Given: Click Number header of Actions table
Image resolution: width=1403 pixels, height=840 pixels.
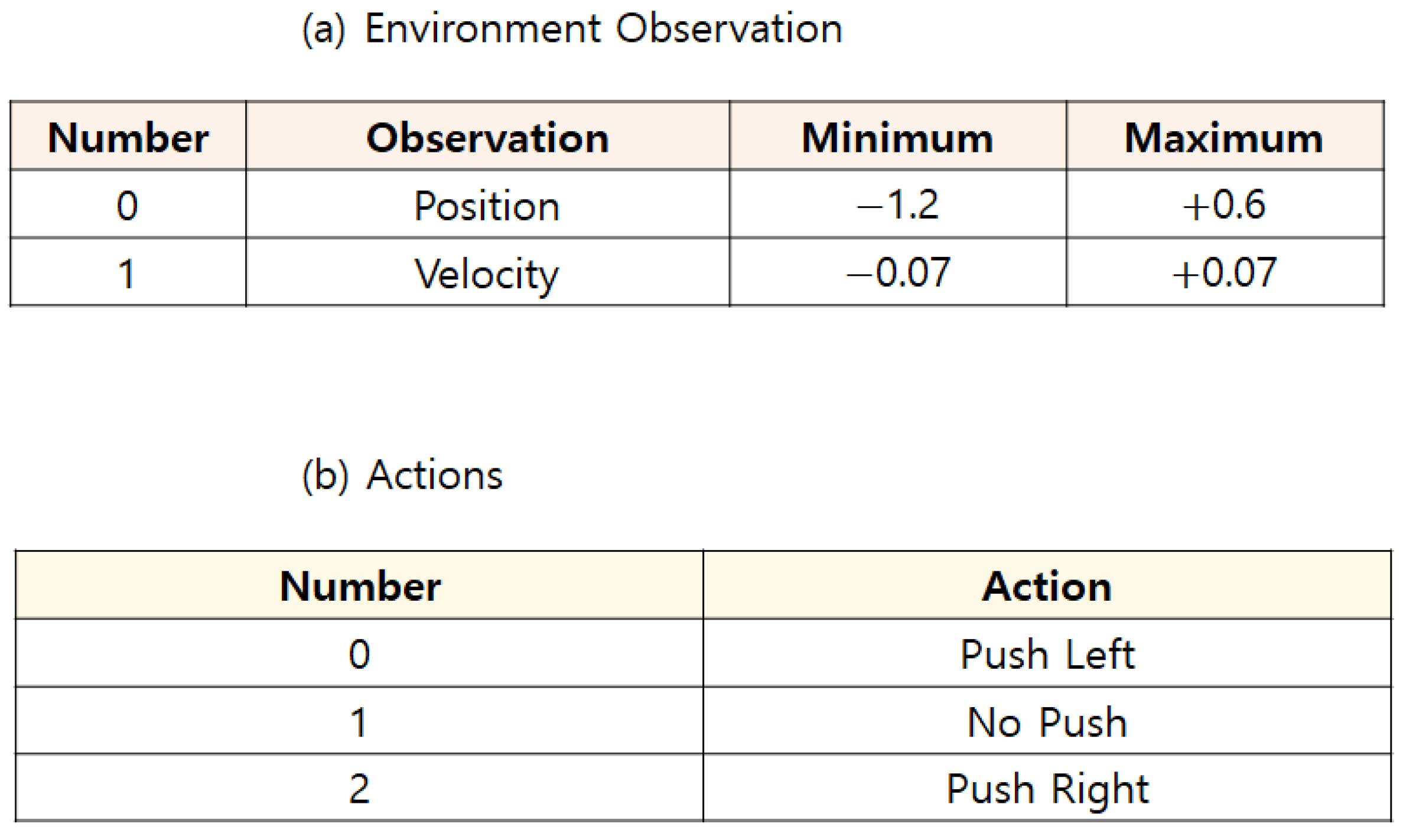Looking at the screenshot, I should point(360,587).
